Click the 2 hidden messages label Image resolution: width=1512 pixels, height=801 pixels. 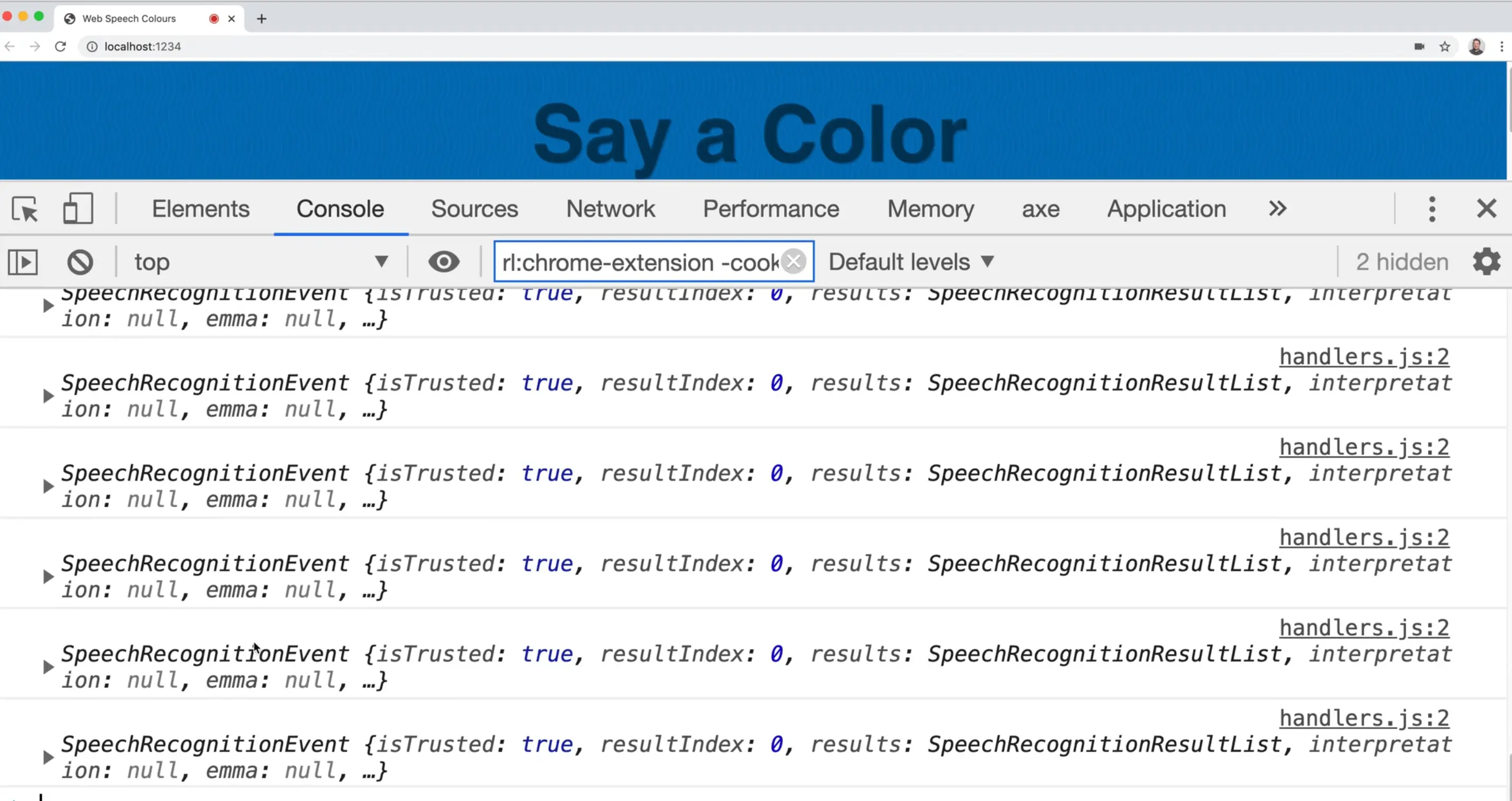click(1402, 262)
